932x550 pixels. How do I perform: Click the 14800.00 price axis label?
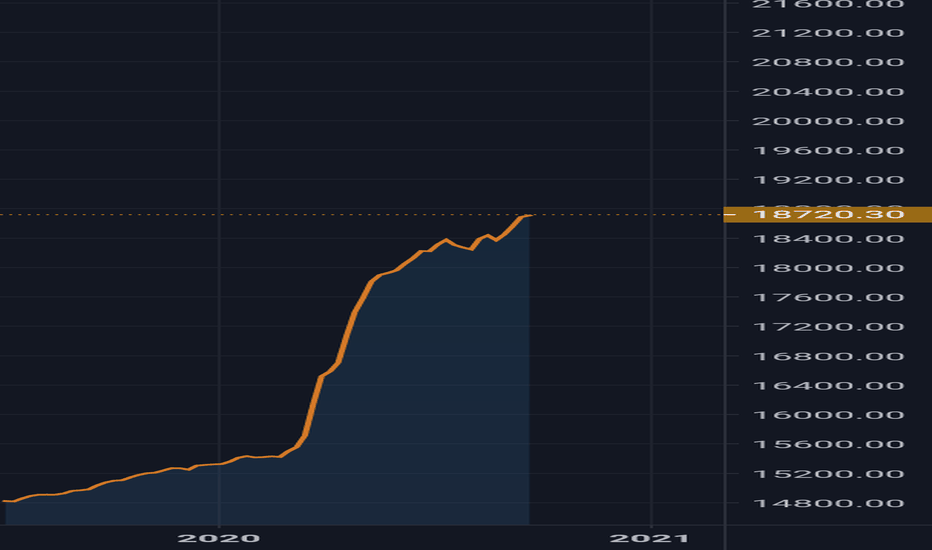click(828, 504)
